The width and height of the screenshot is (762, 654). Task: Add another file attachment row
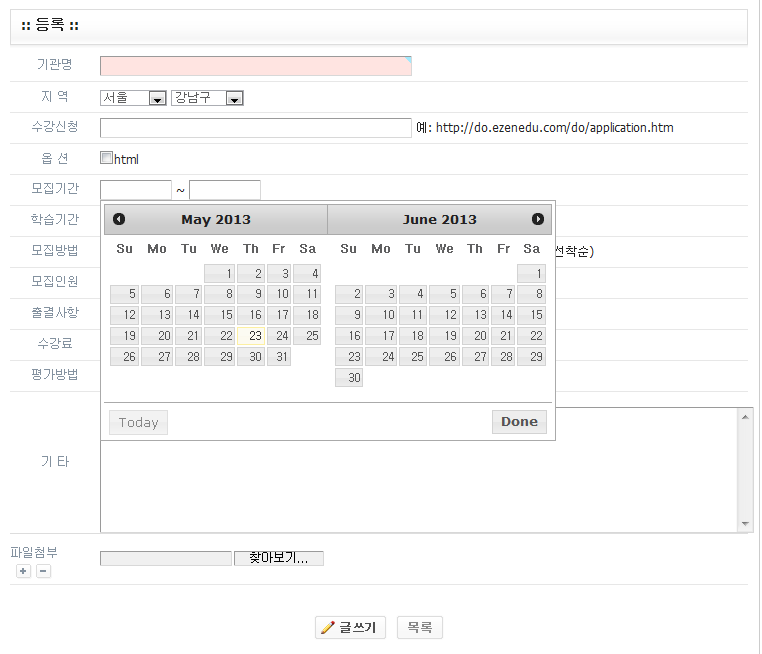pyautogui.click(x=23, y=571)
